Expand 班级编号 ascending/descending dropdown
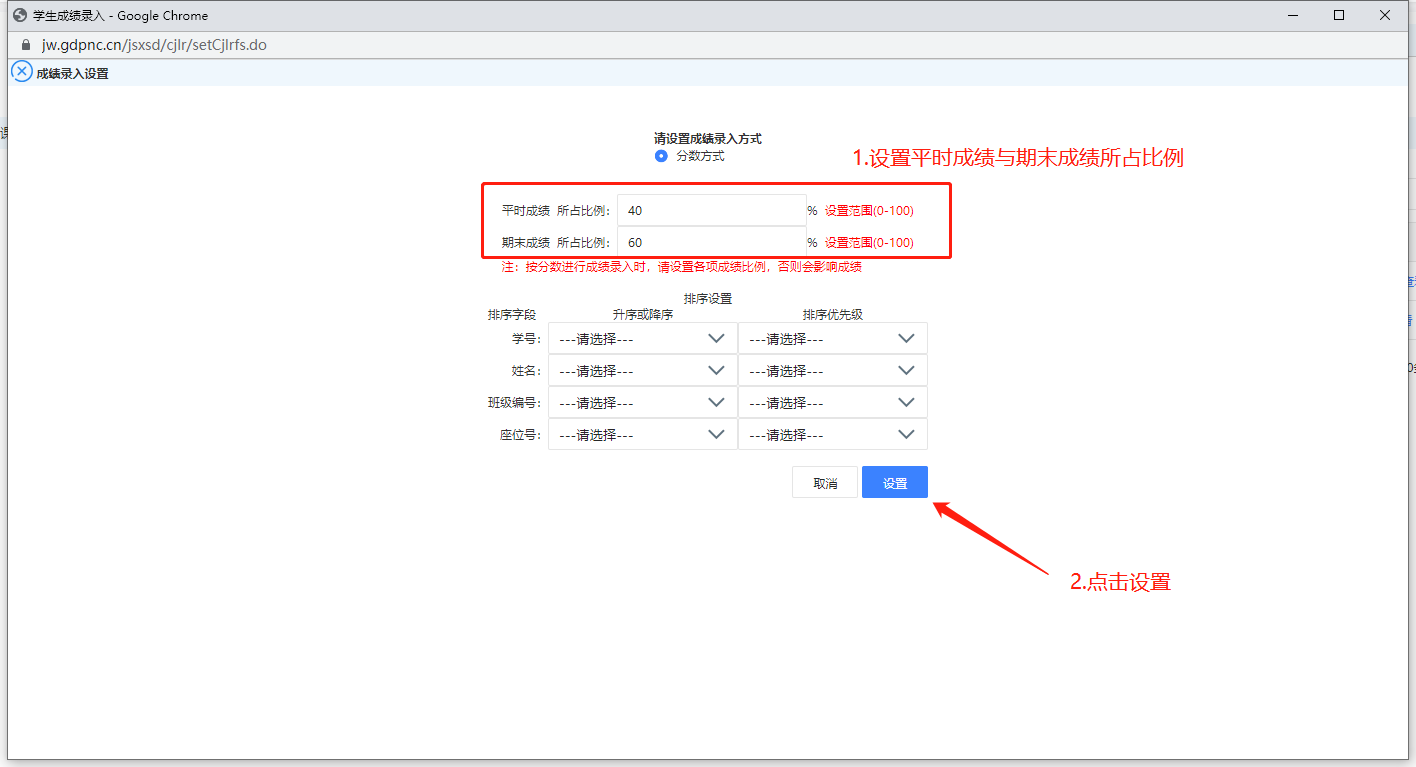 (642, 403)
